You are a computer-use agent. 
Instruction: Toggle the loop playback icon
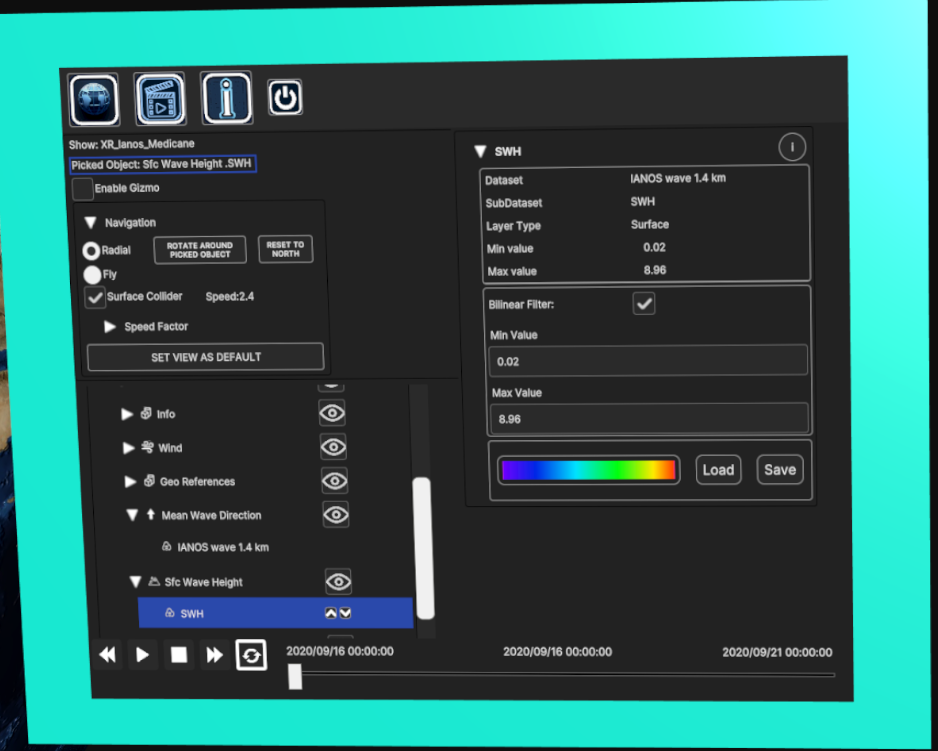tap(251, 655)
